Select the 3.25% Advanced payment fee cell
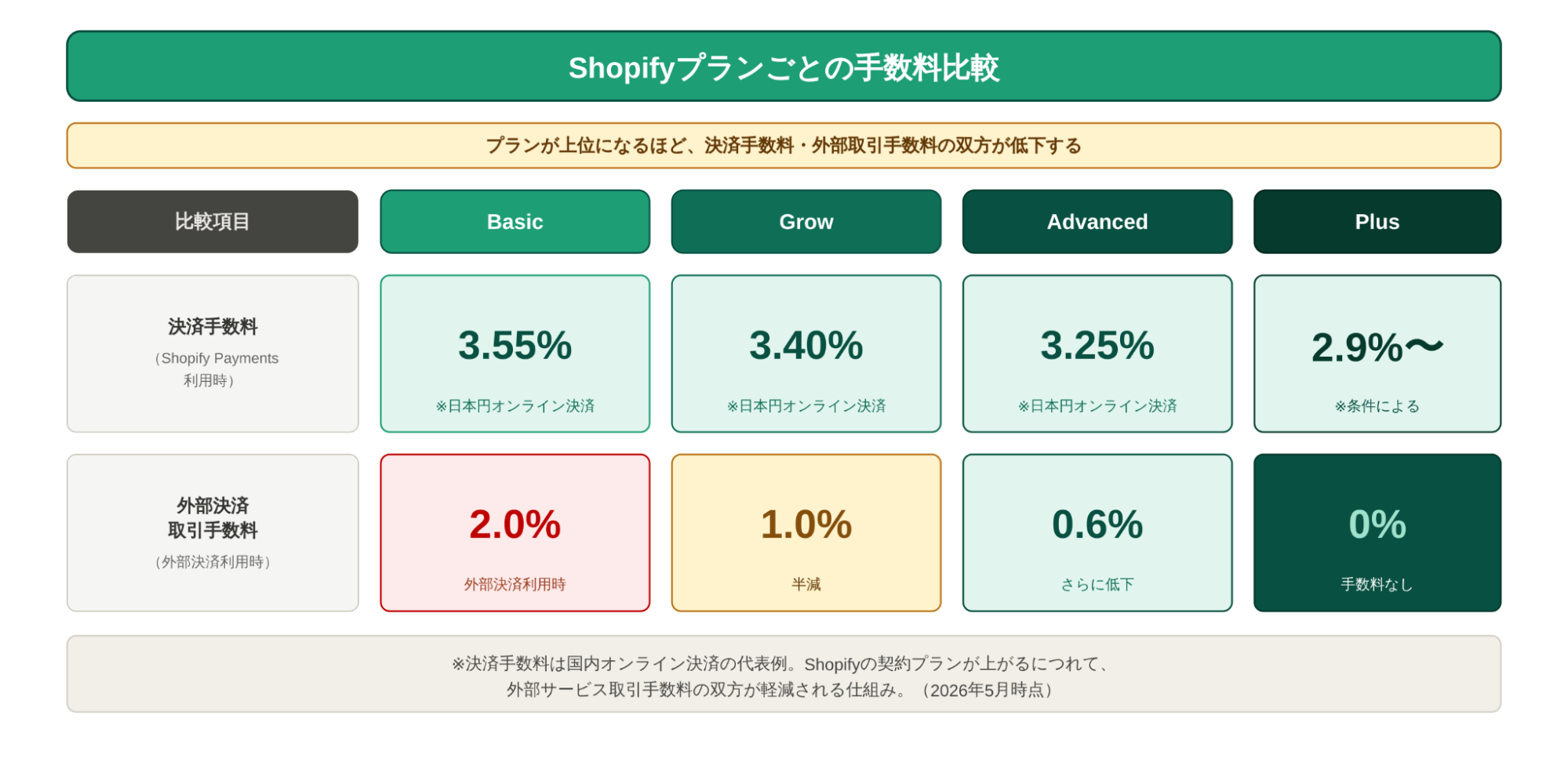Viewport: 1568px width, 762px height. (1097, 354)
